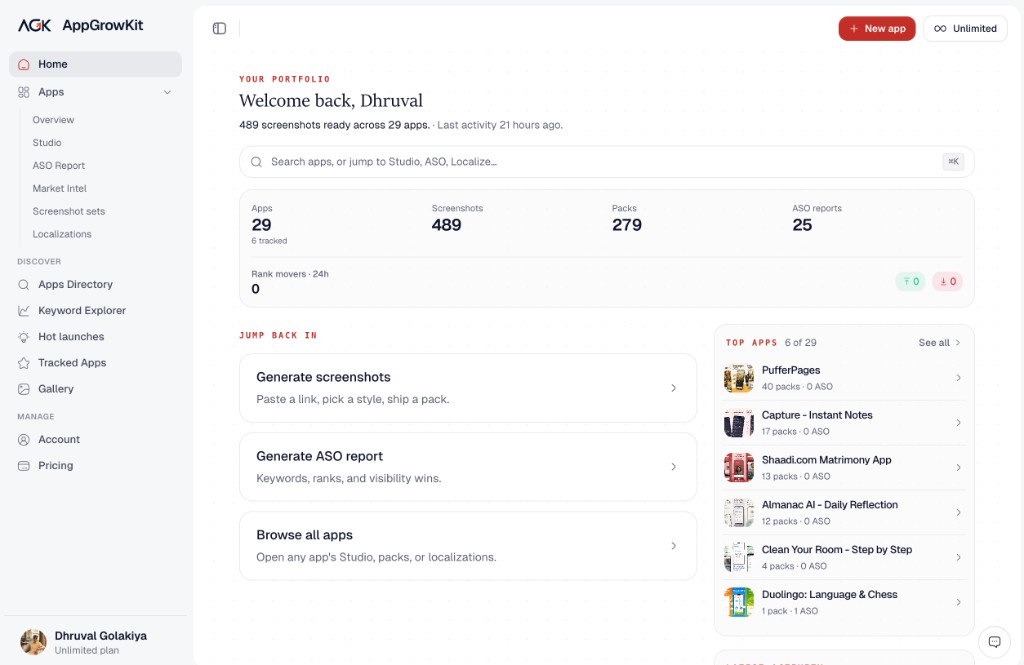Open Apps Directory label
Screen dimensions: 1024x665
[75, 284]
